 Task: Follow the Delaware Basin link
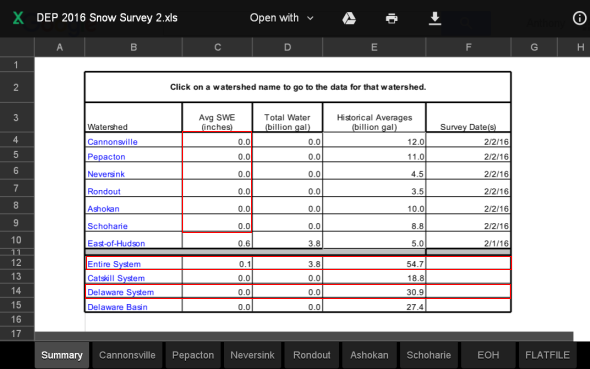coord(117,307)
